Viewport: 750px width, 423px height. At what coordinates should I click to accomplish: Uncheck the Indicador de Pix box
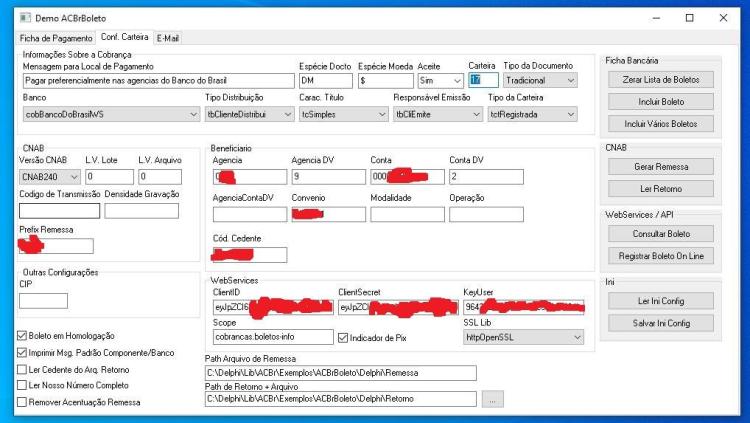342,338
